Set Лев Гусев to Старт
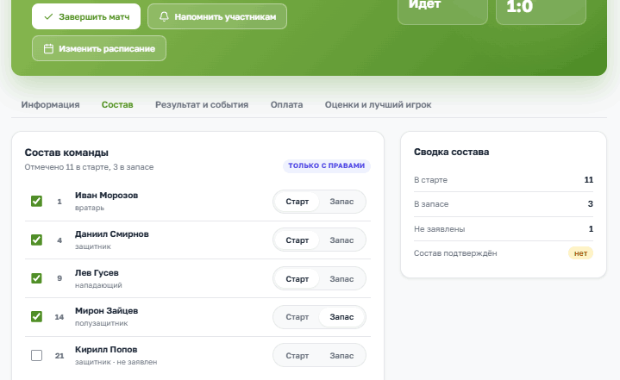The height and width of the screenshot is (380, 620). (297, 279)
